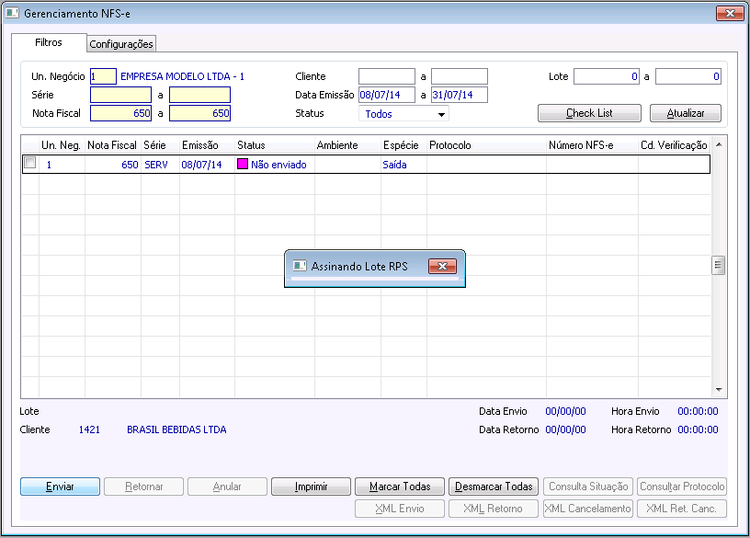Click the Emissão column header

200,145
